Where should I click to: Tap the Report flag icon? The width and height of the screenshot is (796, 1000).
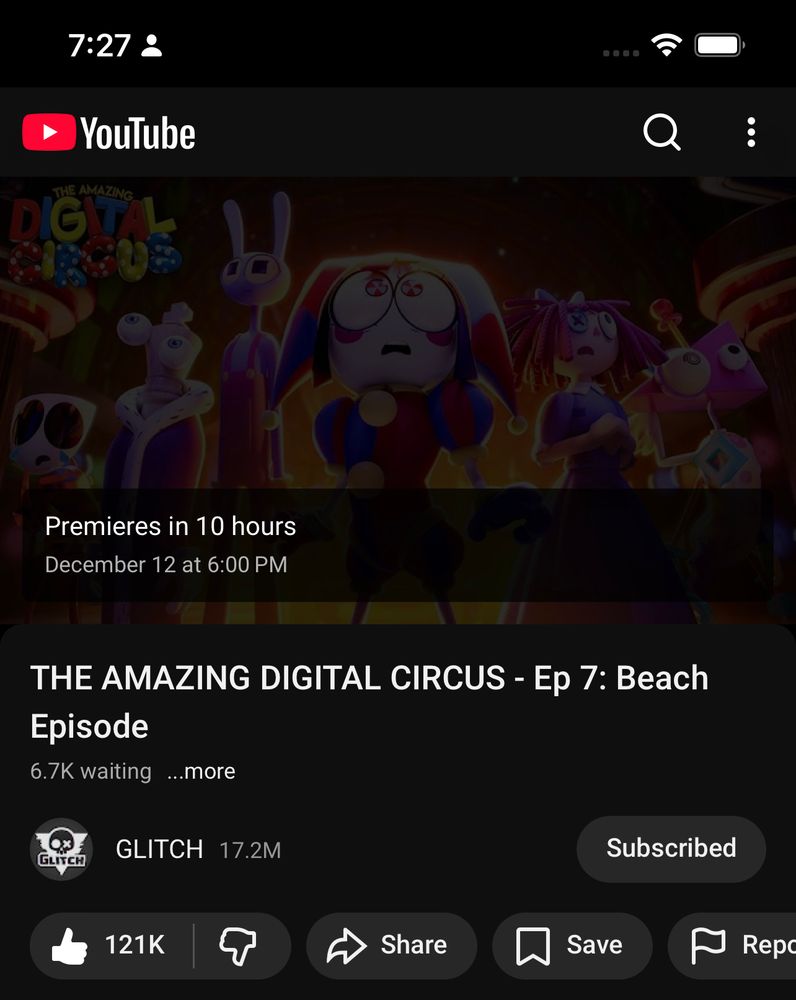709,946
